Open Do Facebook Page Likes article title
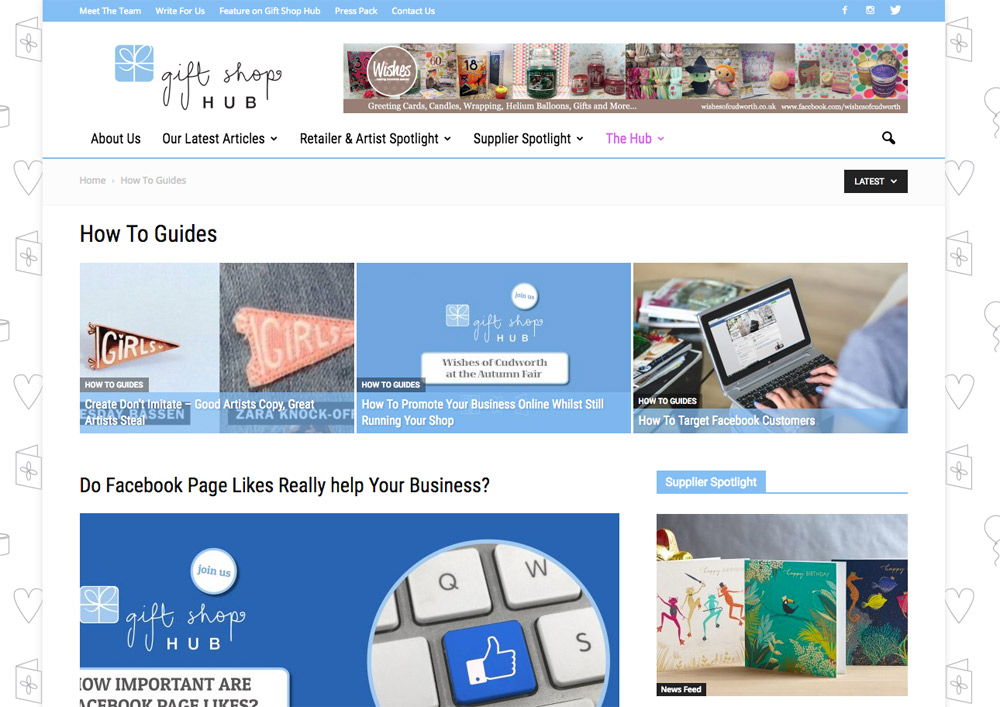 click(284, 485)
